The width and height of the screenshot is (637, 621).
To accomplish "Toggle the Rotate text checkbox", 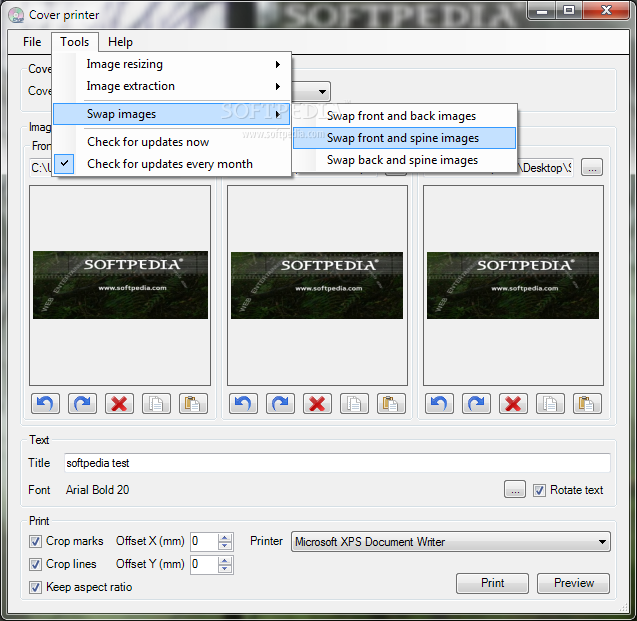I will (x=539, y=490).
